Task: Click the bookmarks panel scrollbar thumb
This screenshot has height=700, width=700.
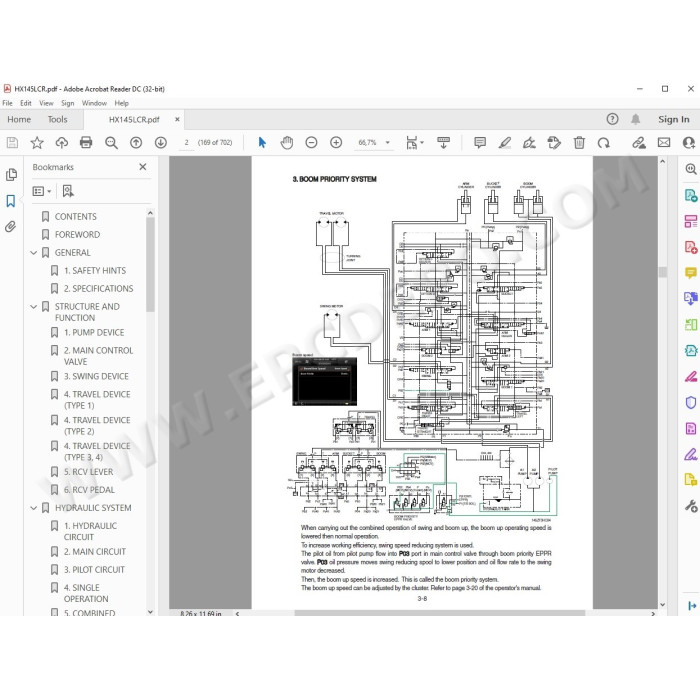Action: pos(150,264)
